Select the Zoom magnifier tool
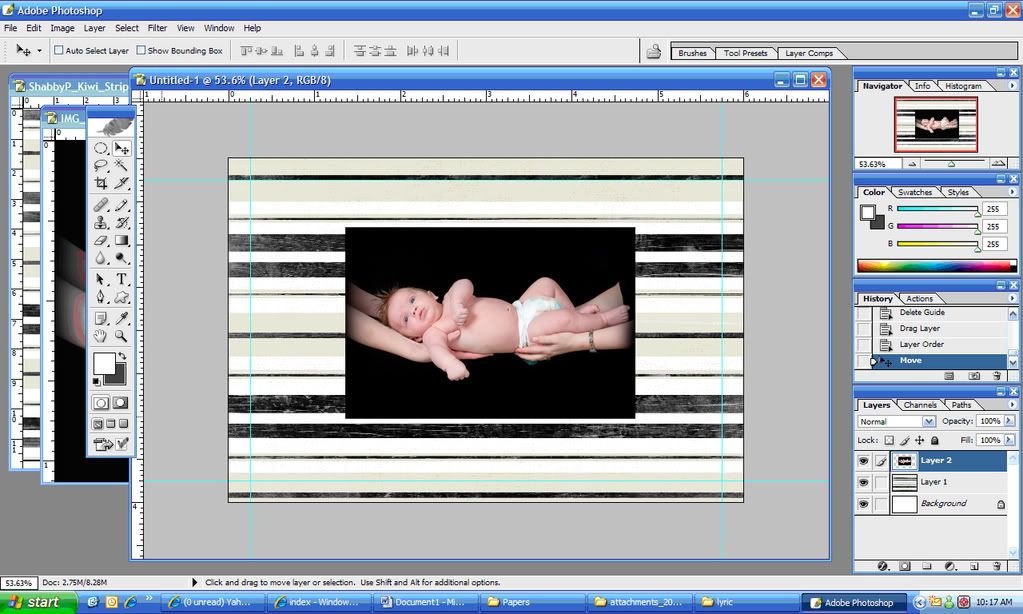The width and height of the screenshot is (1023, 614). [121, 337]
